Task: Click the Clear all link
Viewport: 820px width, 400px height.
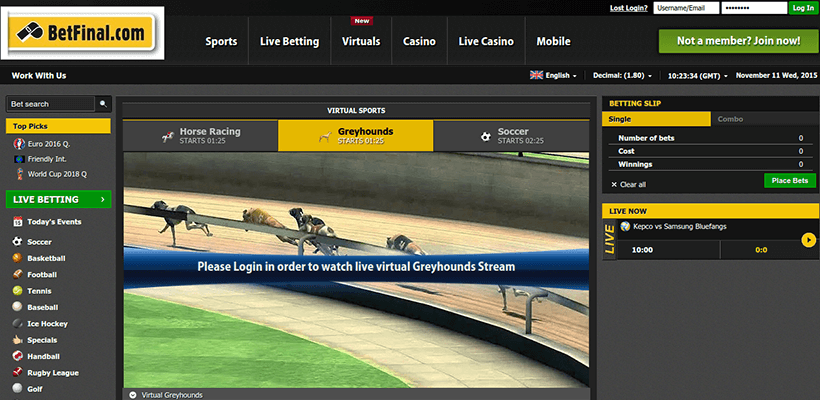Action: pos(633,185)
